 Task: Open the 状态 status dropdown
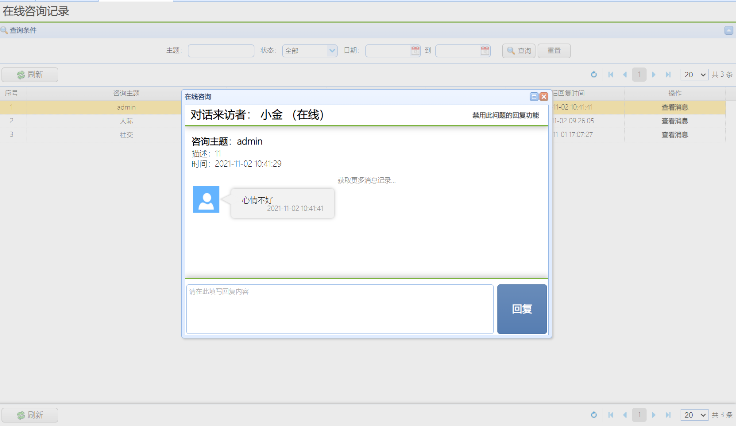click(309, 50)
